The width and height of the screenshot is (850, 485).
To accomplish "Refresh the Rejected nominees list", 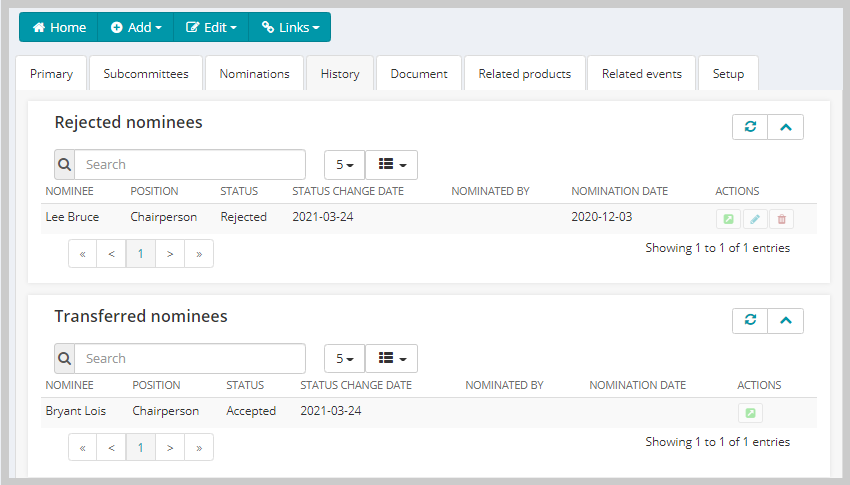I will click(750, 127).
